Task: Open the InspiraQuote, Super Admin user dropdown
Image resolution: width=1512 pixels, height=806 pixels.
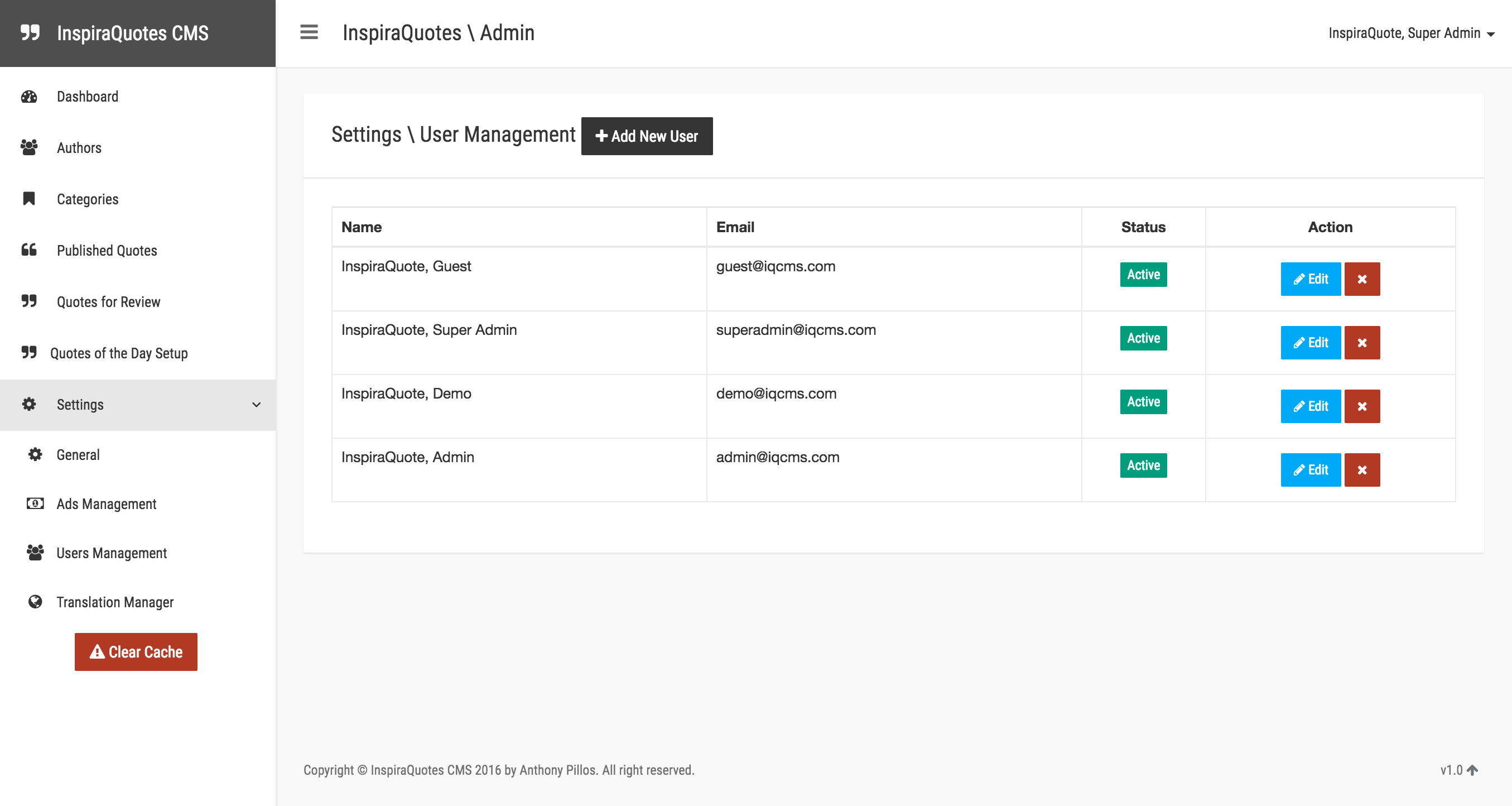Action: click(x=1410, y=33)
